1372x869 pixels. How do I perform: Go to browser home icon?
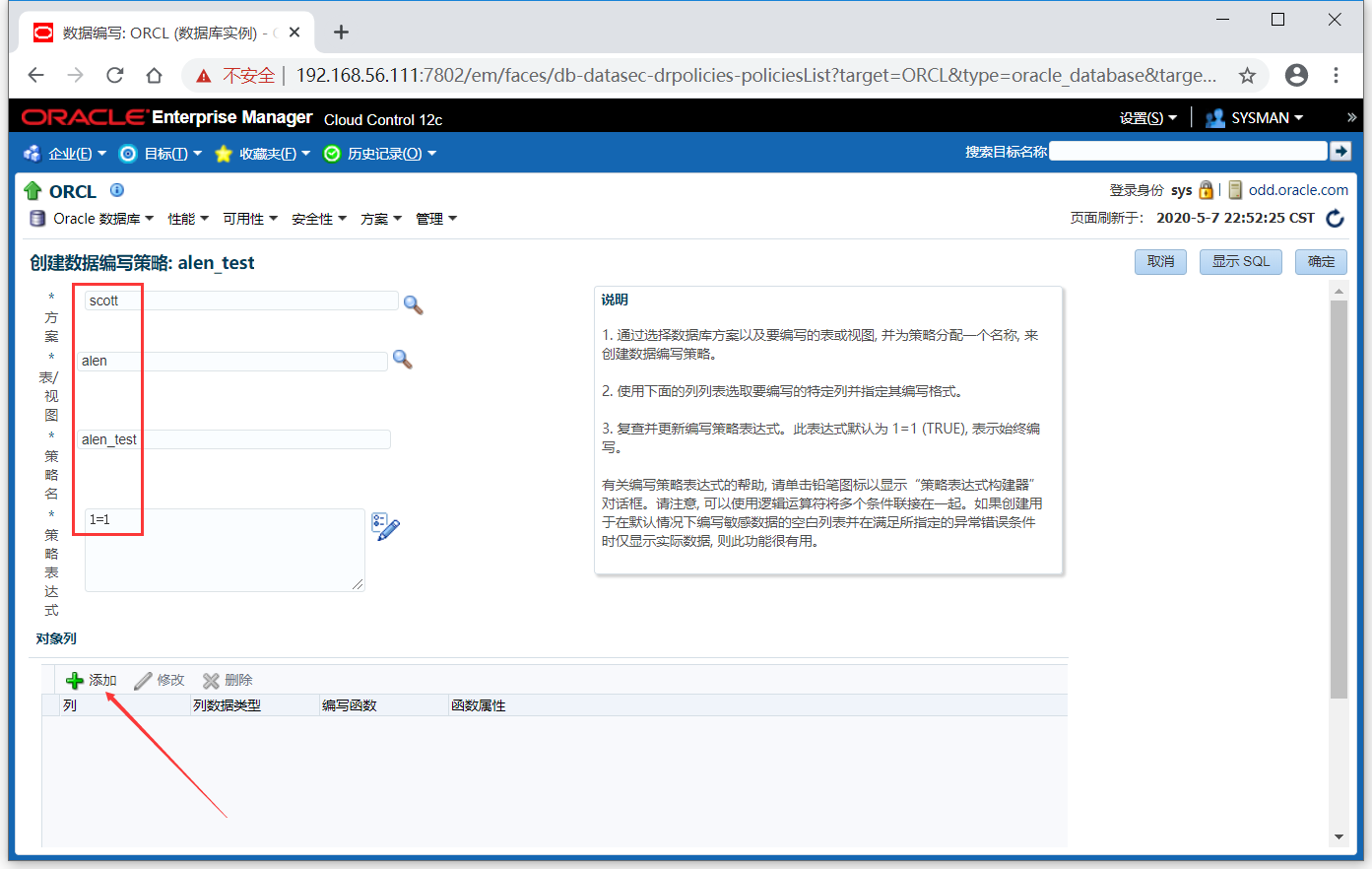[154, 75]
